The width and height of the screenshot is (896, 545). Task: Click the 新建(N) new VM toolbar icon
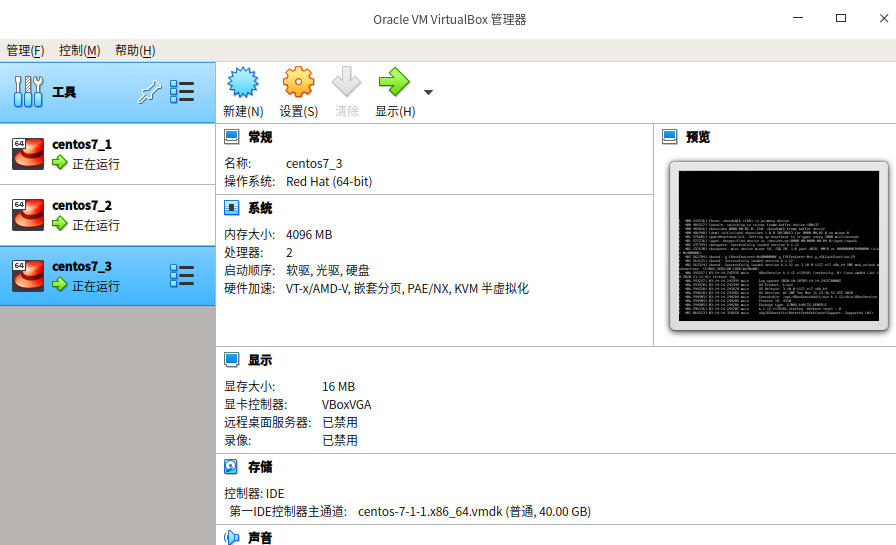(243, 82)
